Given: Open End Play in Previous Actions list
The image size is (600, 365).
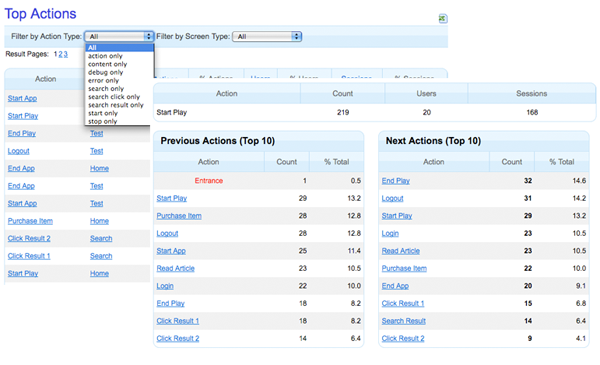Looking at the screenshot, I should pyautogui.click(x=171, y=303).
